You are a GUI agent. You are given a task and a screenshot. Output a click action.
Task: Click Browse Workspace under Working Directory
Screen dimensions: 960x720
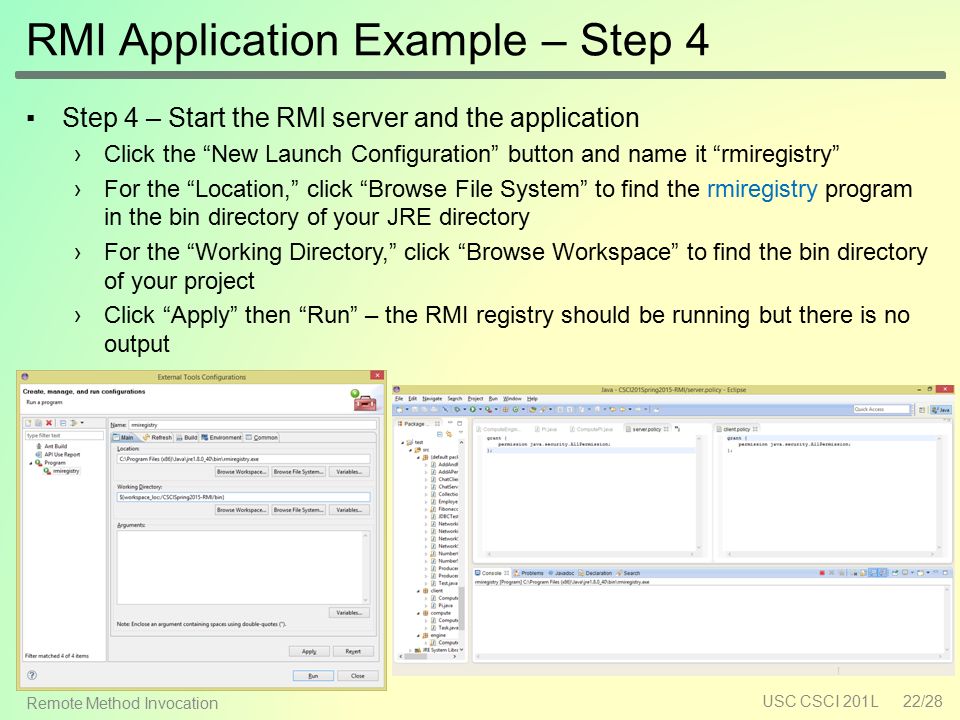pos(241,510)
